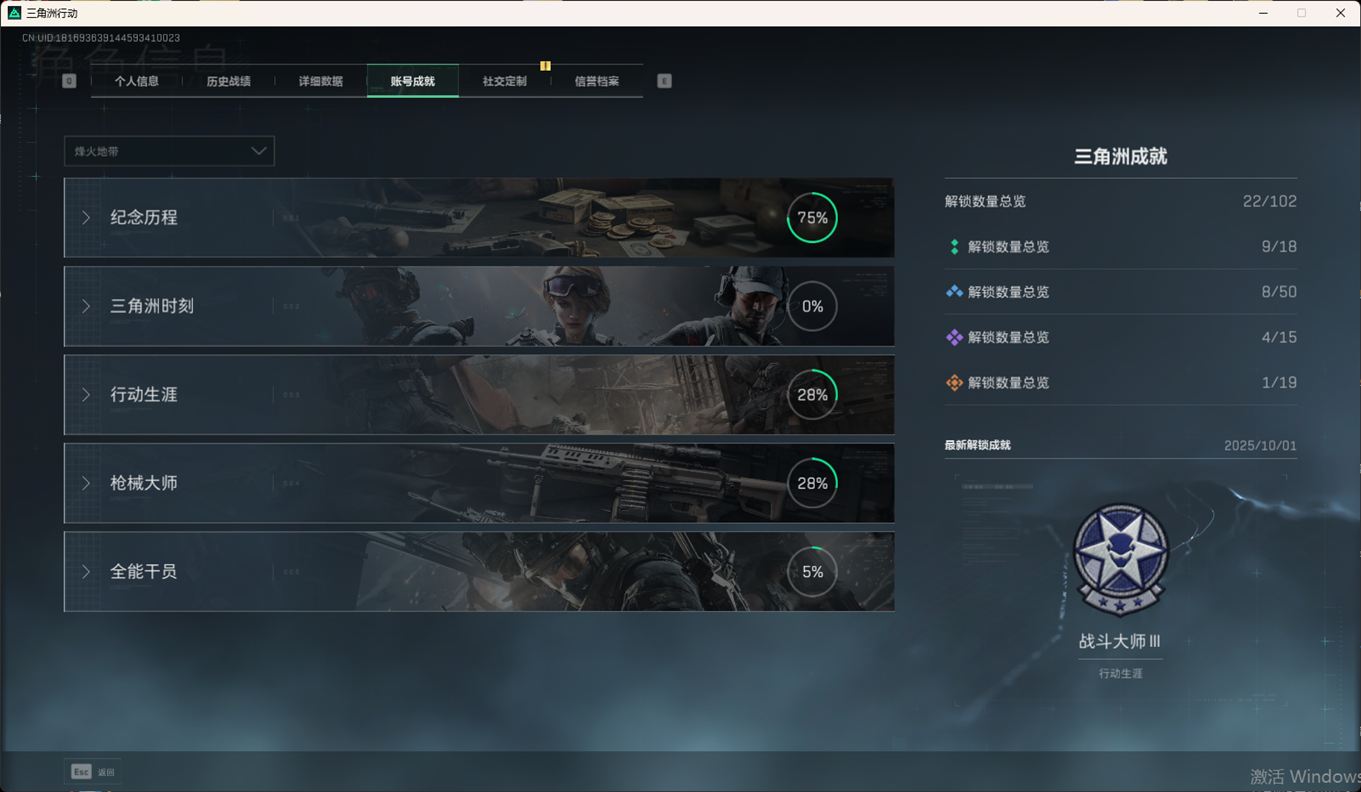Click the purple achievement tier icon

[954, 338]
